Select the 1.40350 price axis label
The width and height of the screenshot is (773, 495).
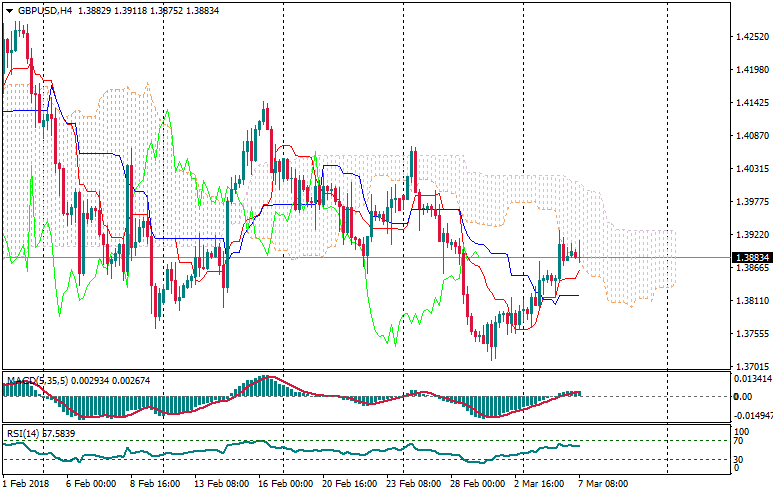(751, 169)
